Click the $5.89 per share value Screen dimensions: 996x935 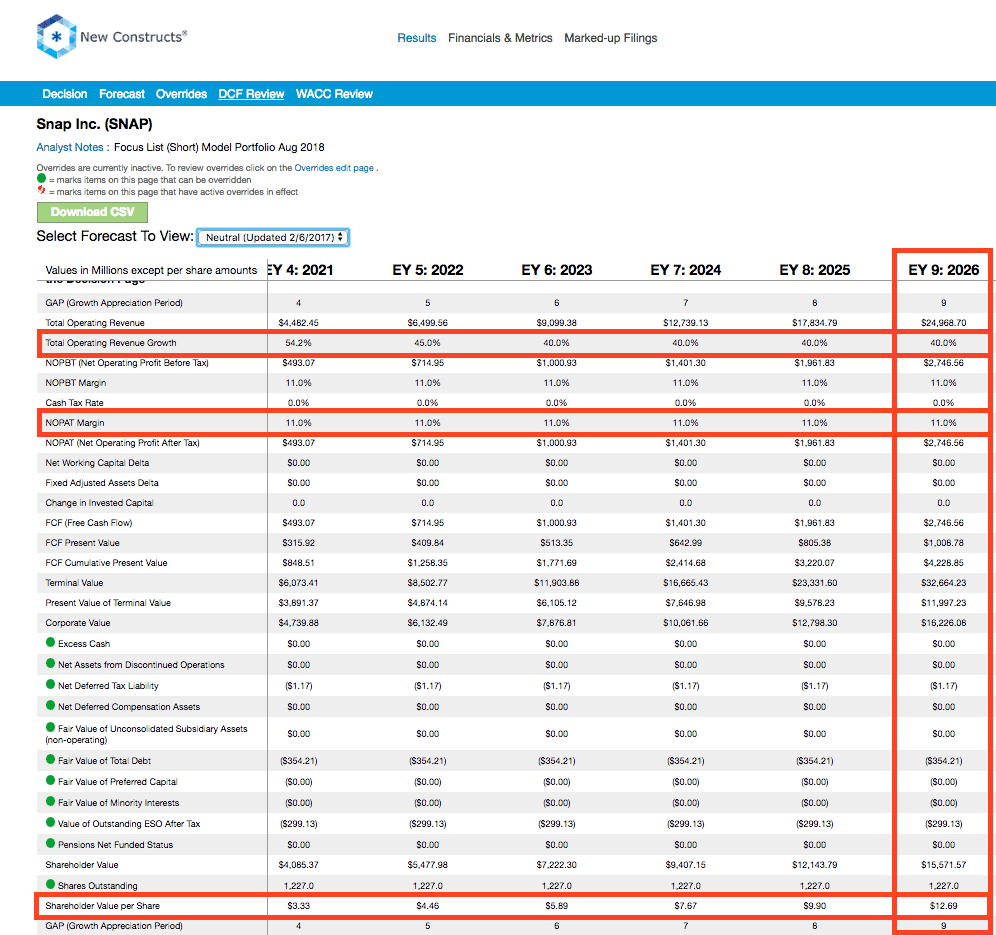pos(556,906)
